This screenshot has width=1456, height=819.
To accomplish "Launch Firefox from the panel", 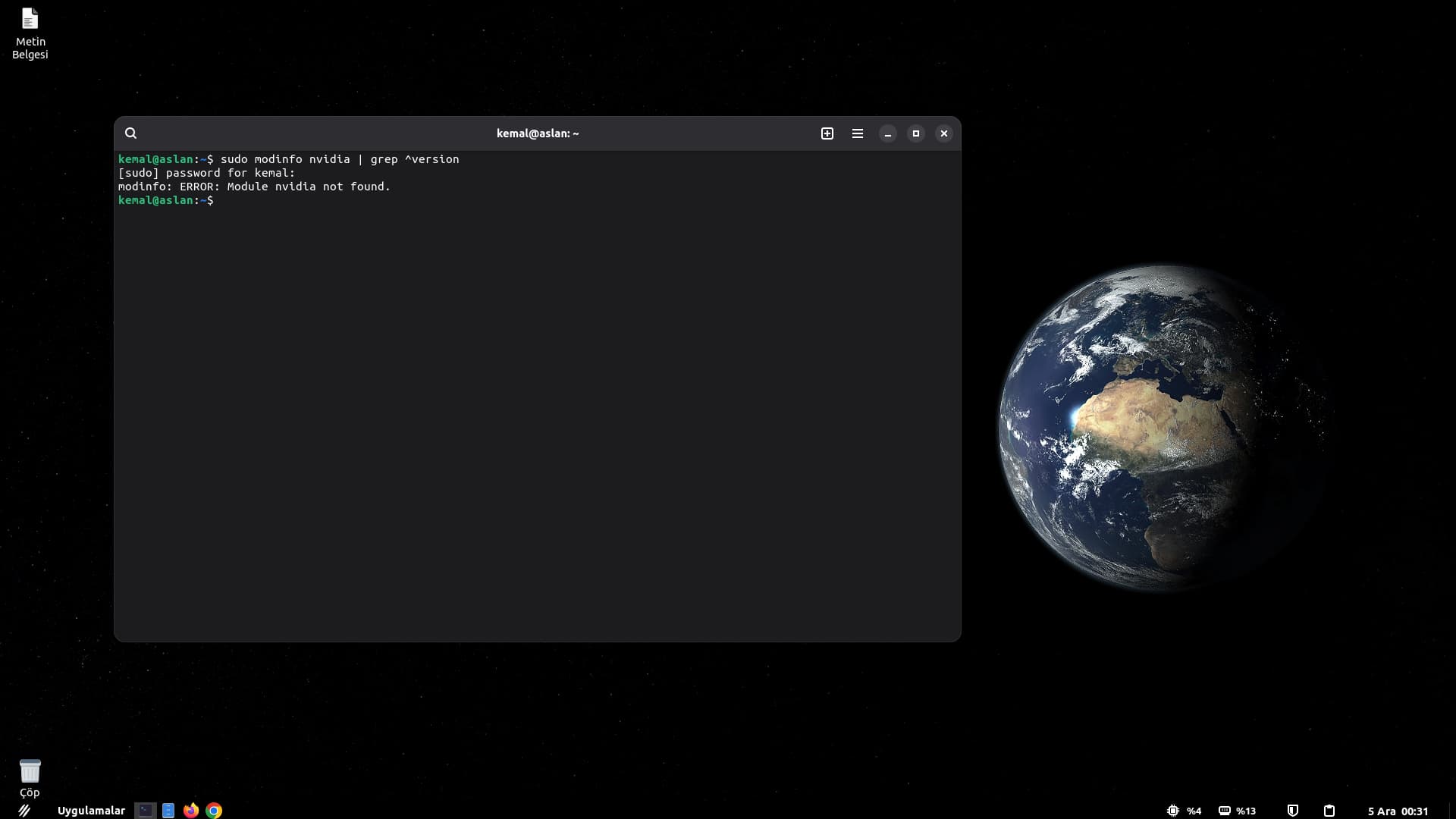I will point(191,811).
